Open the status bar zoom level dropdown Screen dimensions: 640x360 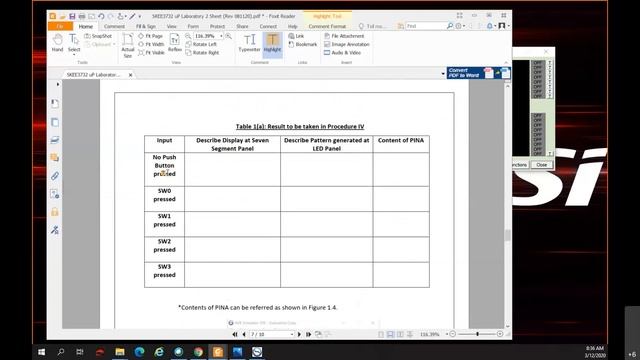pos(447,334)
